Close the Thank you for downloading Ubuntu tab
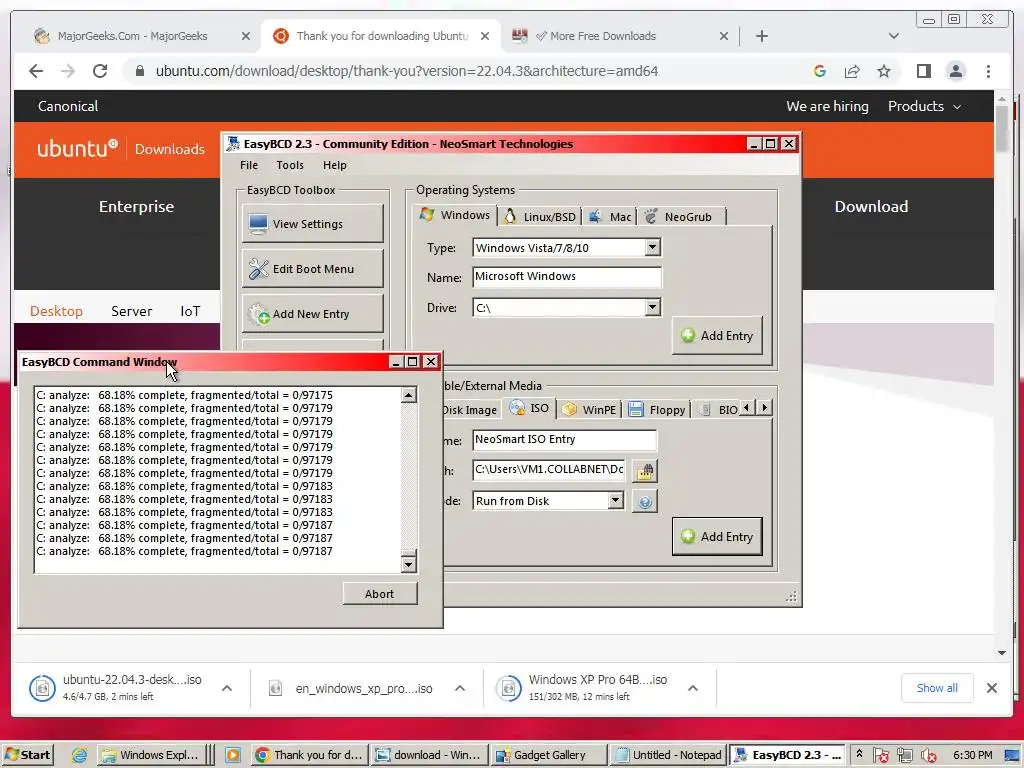 (x=485, y=36)
